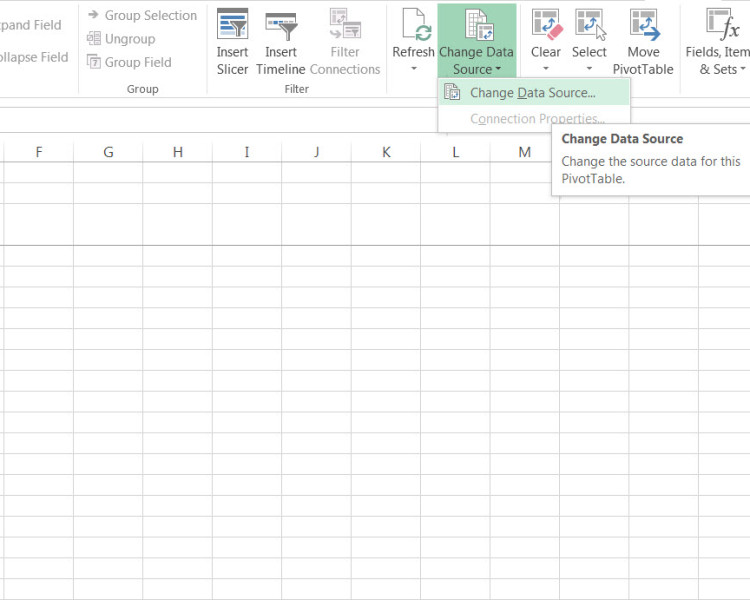Expand the Refresh dropdown arrow
The image size is (750, 600).
coord(413,70)
